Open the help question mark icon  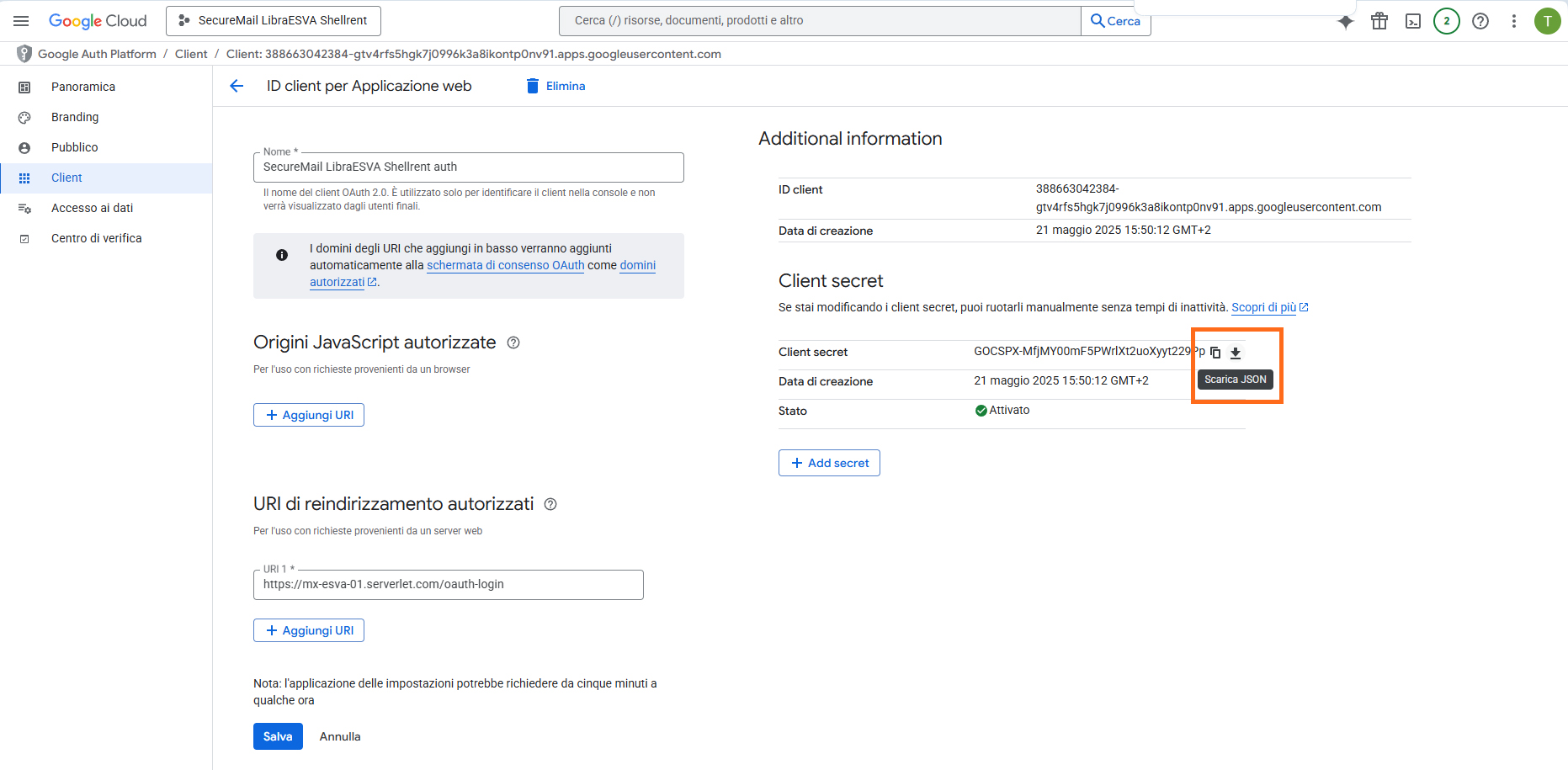click(1480, 21)
